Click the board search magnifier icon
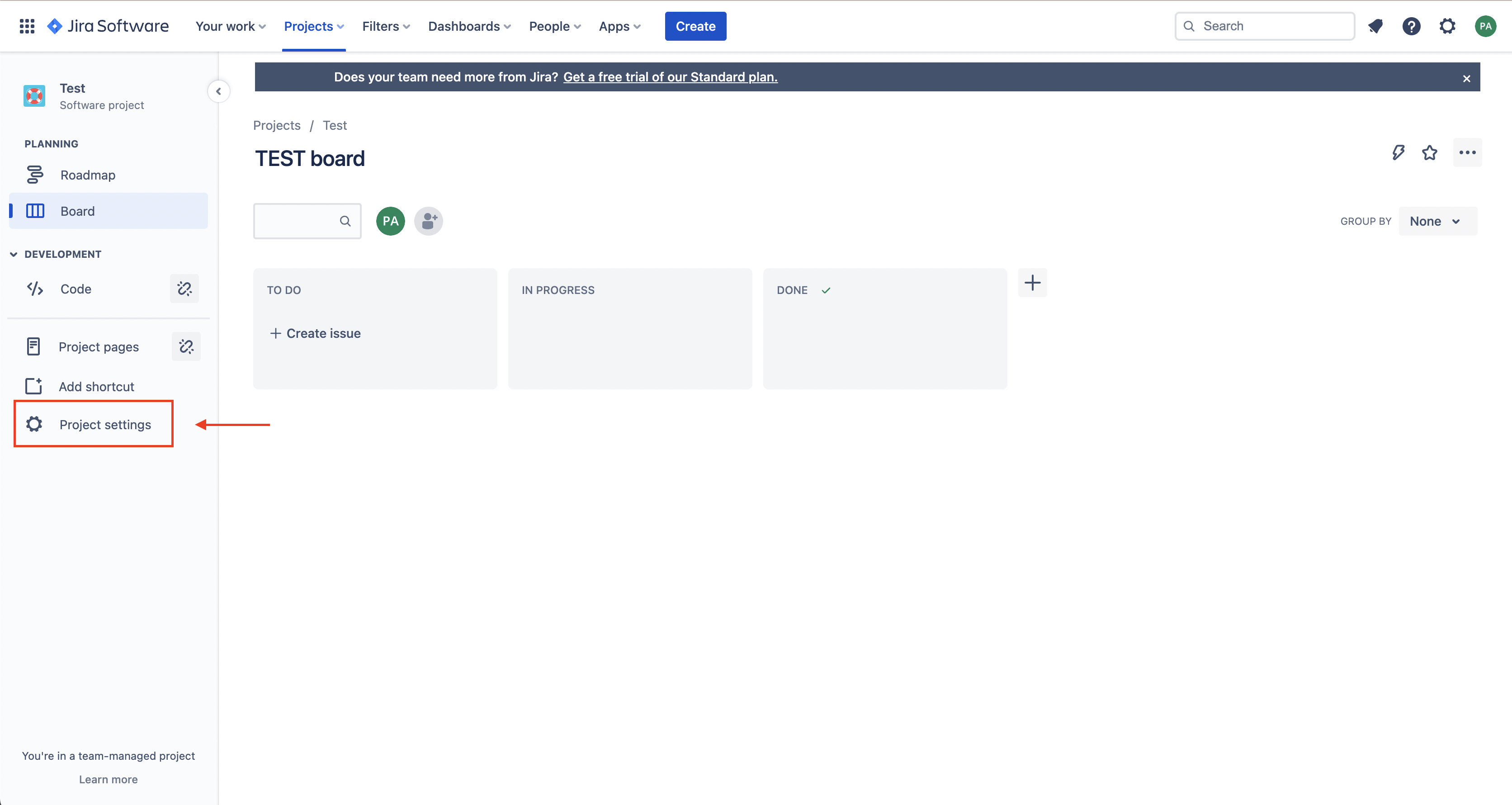 [x=345, y=221]
